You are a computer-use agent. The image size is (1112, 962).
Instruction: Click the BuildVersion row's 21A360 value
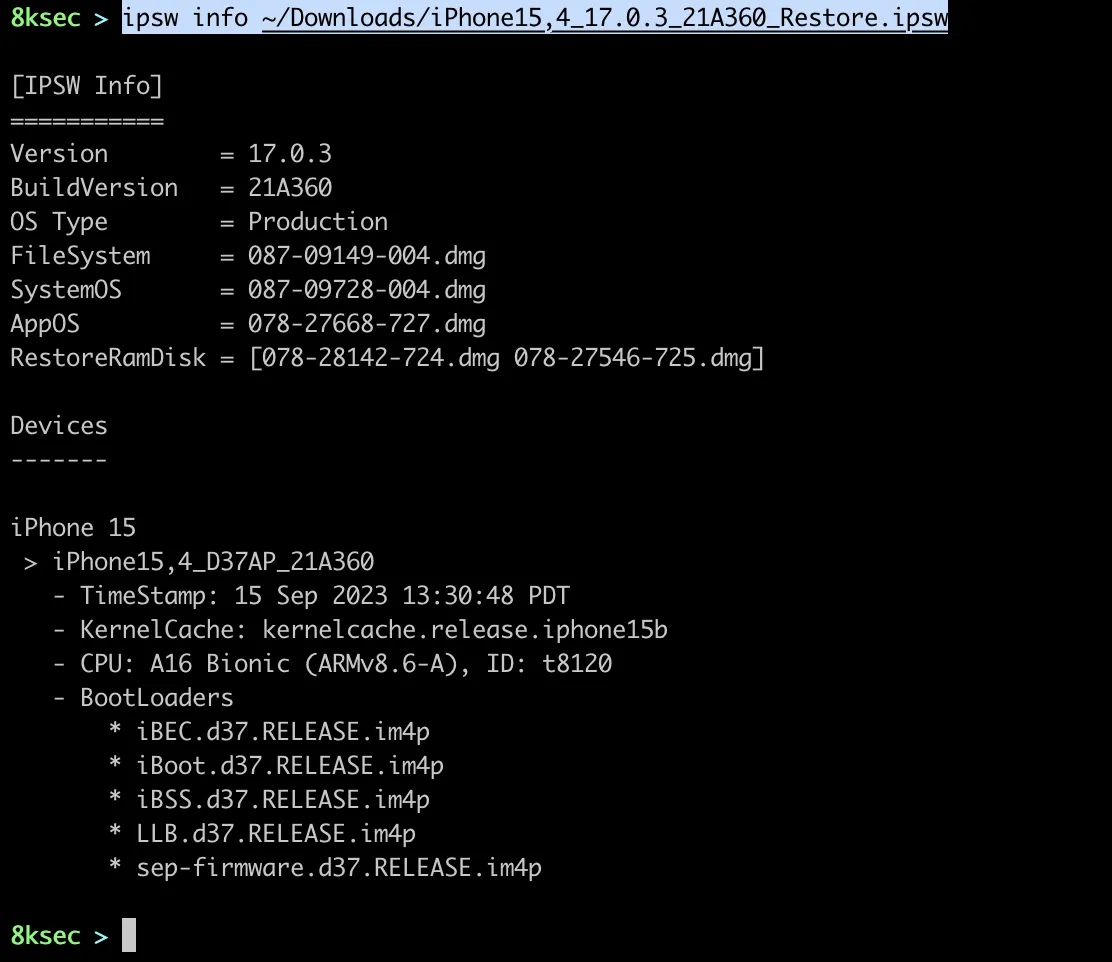[290, 188]
